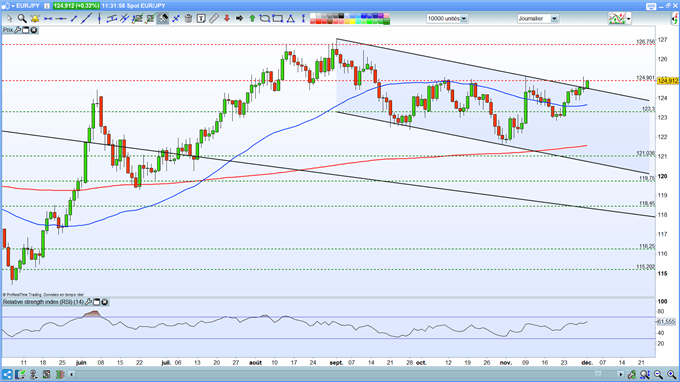Open the Prix panel wrench settings
This screenshot has width=680, height=382.
coord(17,30)
